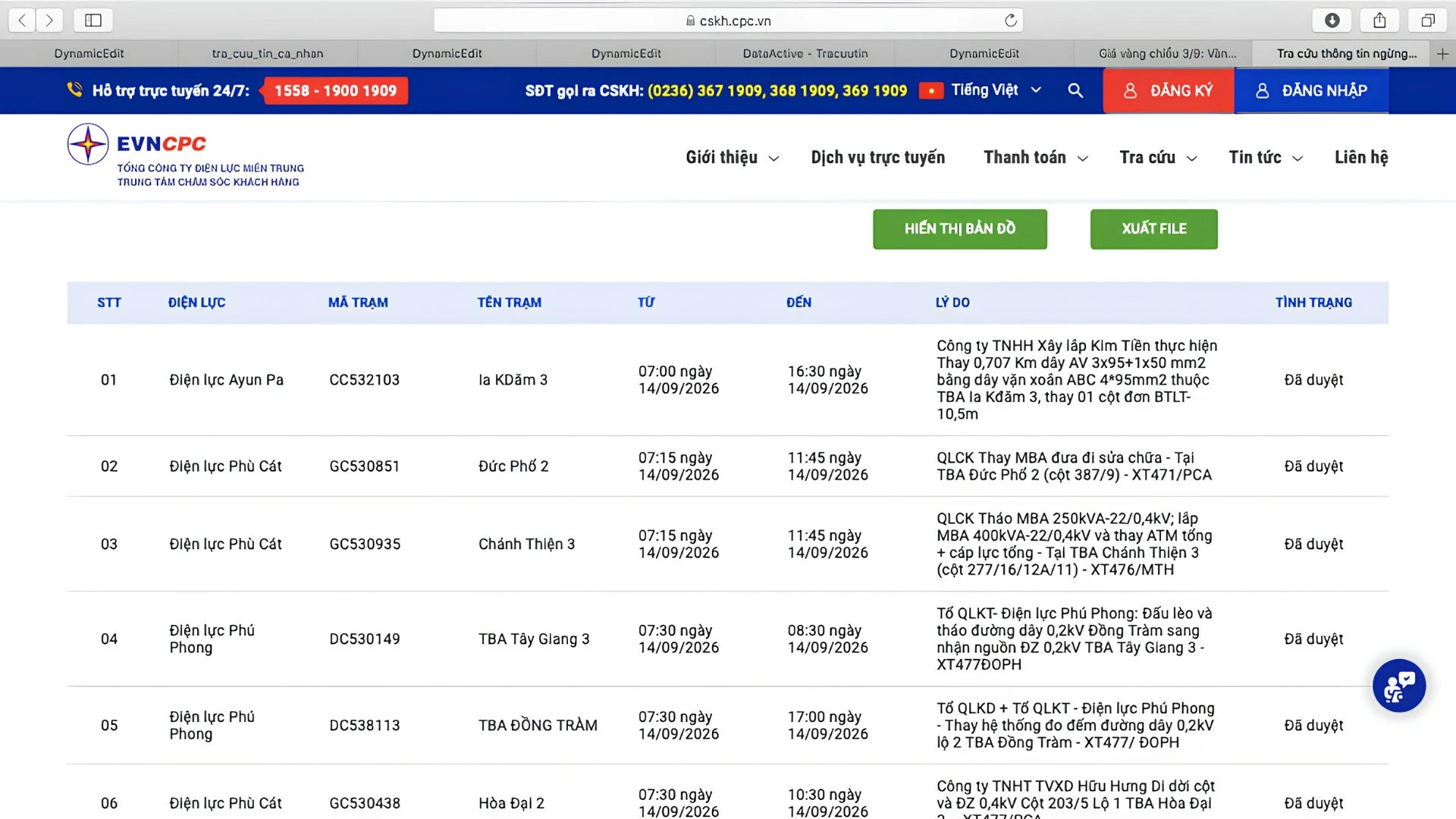
Task: Open the Liên hệ menu item
Action: coord(1361,158)
